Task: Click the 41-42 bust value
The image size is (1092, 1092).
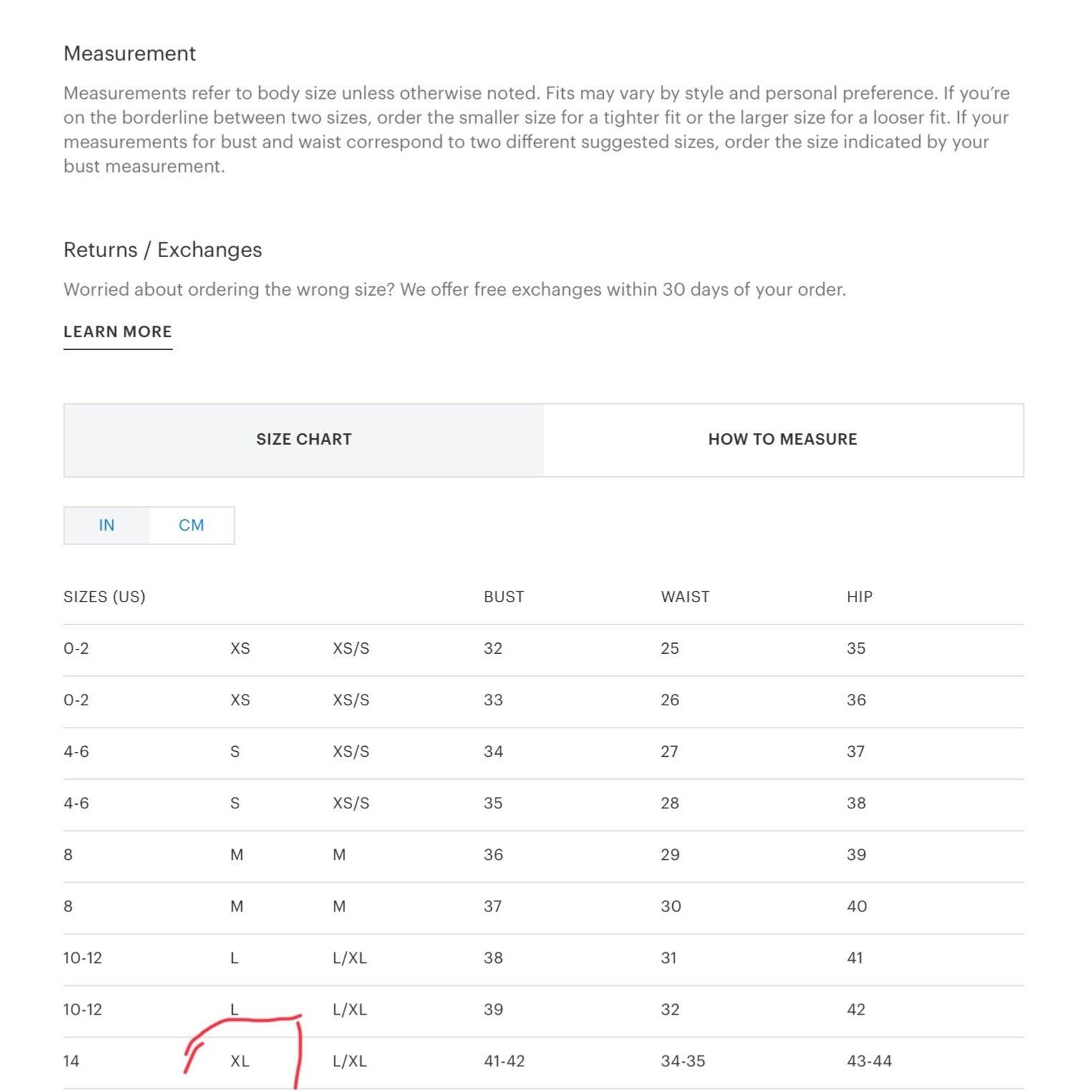Action: [504, 1061]
